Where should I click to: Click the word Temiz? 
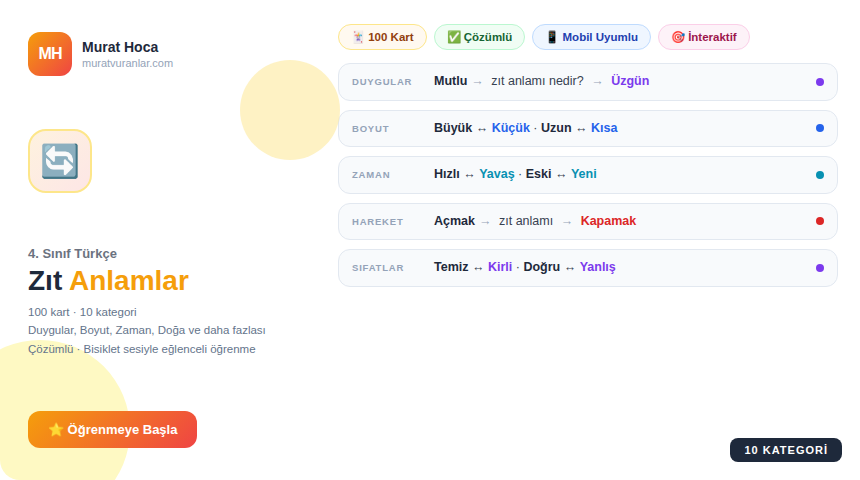[451, 267]
